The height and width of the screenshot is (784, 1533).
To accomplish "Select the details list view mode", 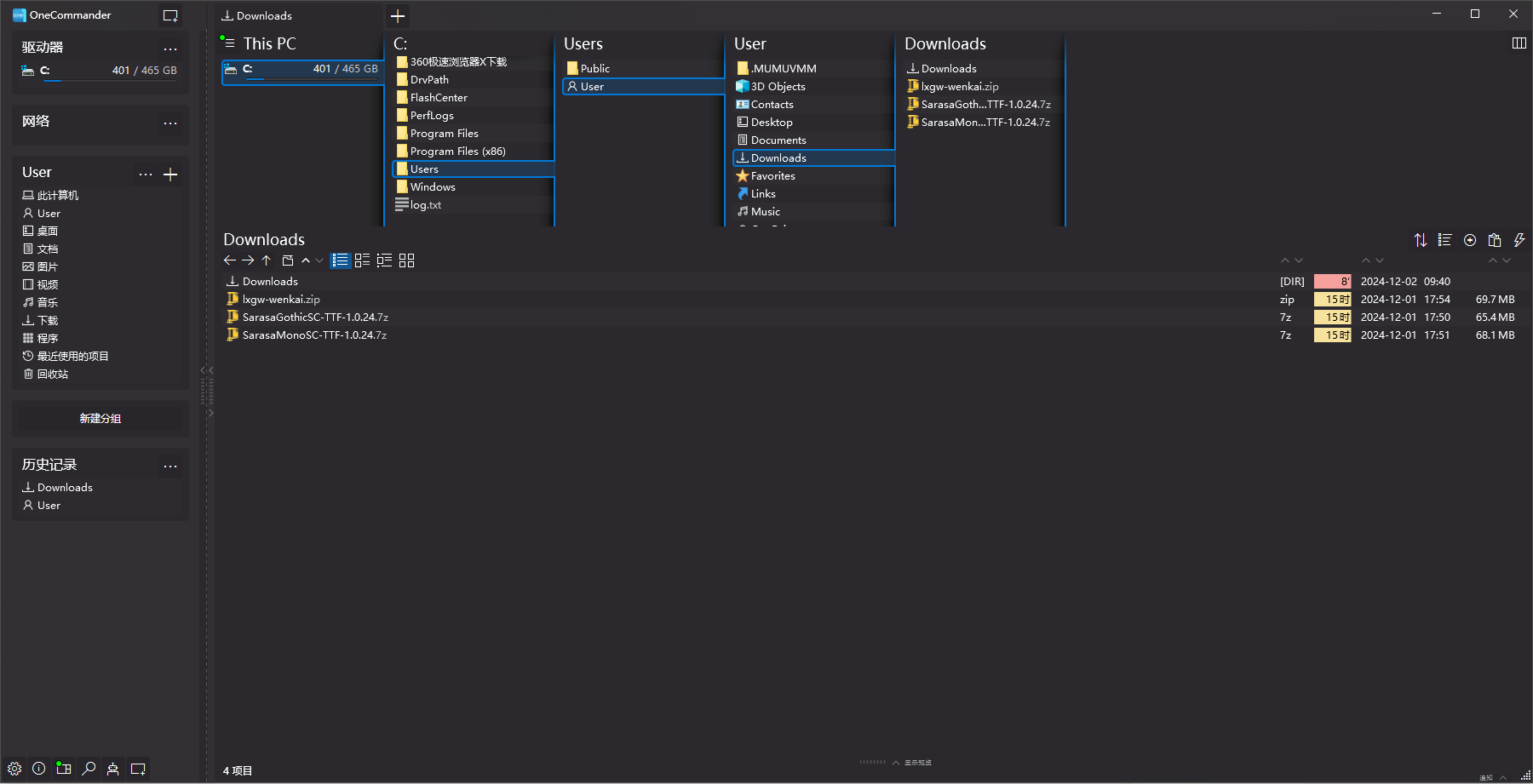I will coord(341,260).
